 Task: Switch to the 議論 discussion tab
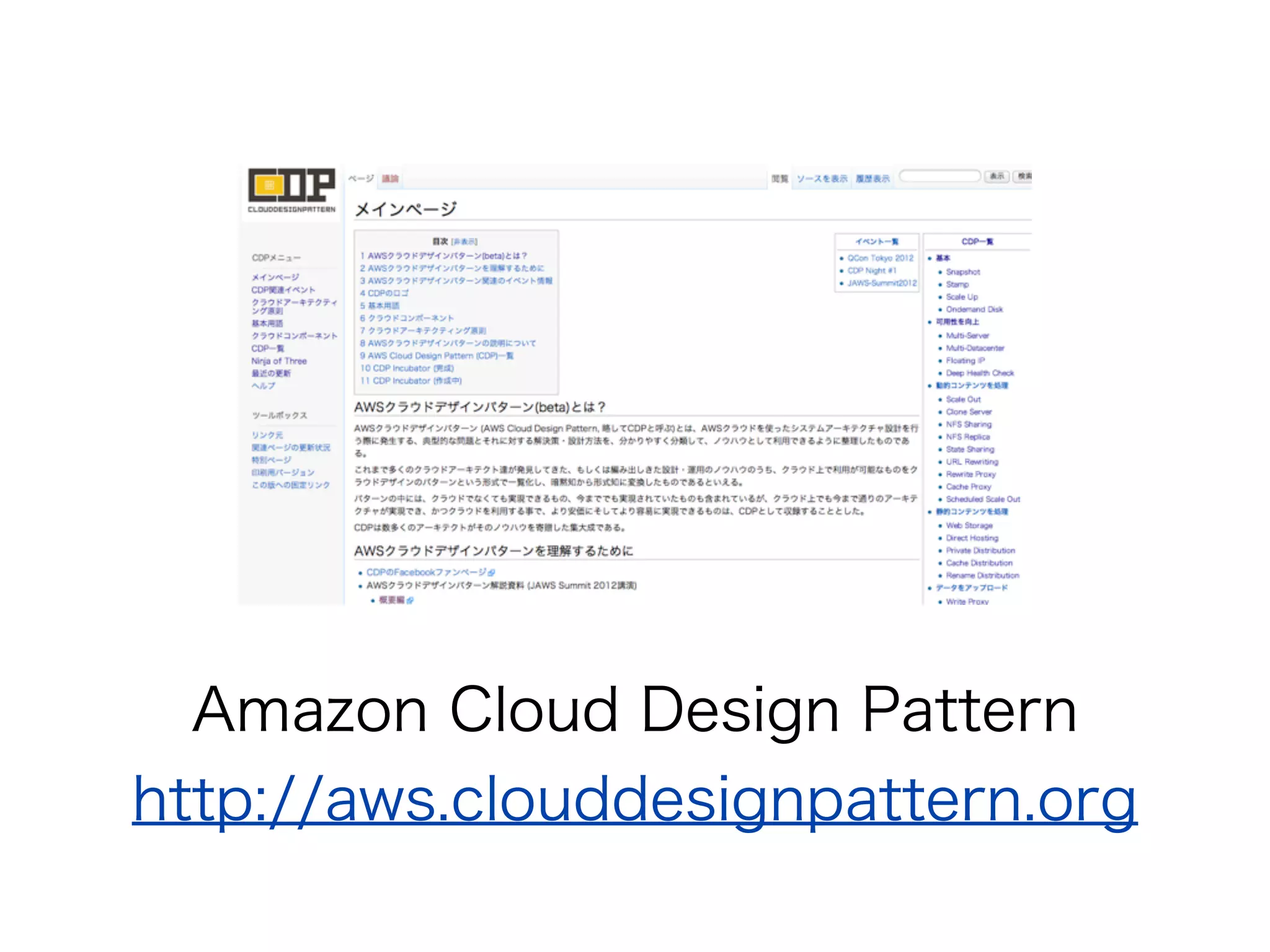390,178
